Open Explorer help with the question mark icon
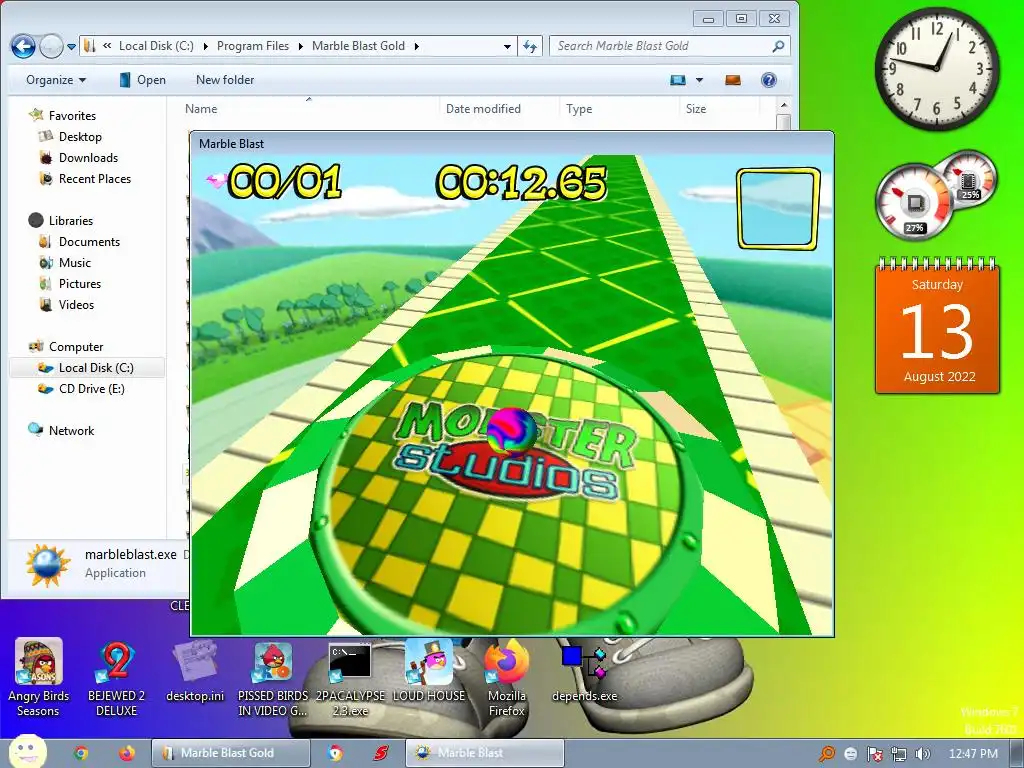Image resolution: width=1024 pixels, height=768 pixels. (769, 80)
